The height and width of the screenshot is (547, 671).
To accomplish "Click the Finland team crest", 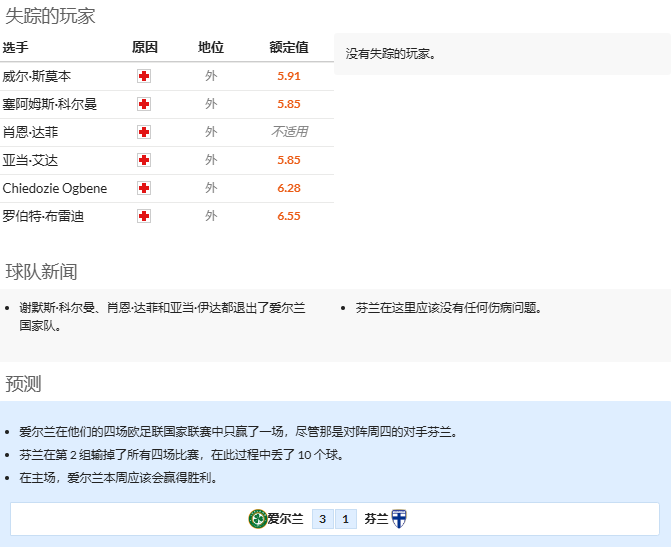I will pyautogui.click(x=398, y=519).
